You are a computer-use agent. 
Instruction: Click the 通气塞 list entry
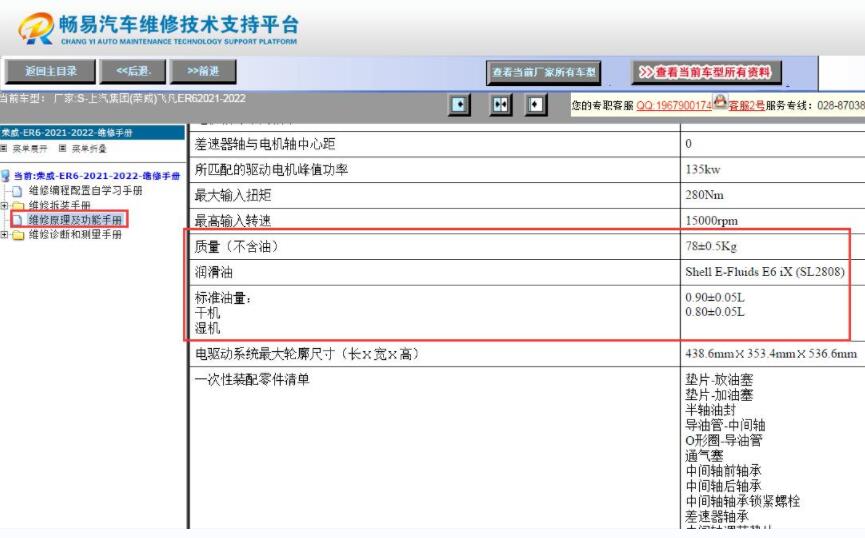[x=704, y=456]
